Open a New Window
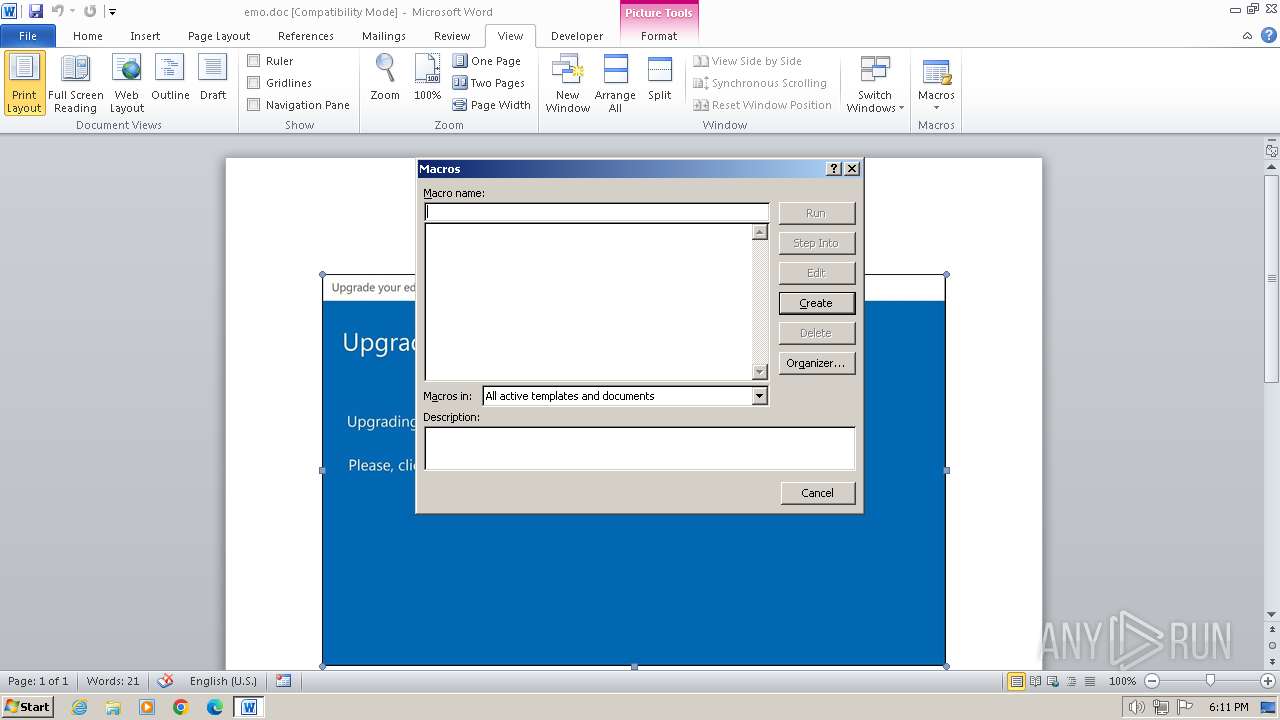The height and width of the screenshot is (720, 1280). click(567, 84)
